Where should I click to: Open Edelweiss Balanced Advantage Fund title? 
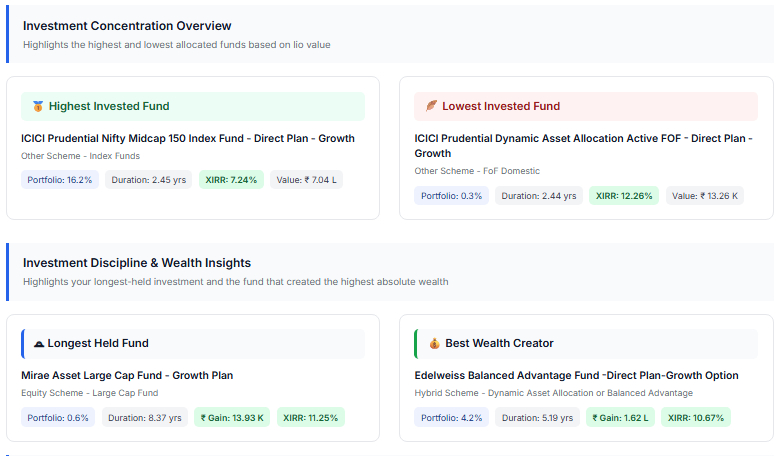click(x=576, y=375)
